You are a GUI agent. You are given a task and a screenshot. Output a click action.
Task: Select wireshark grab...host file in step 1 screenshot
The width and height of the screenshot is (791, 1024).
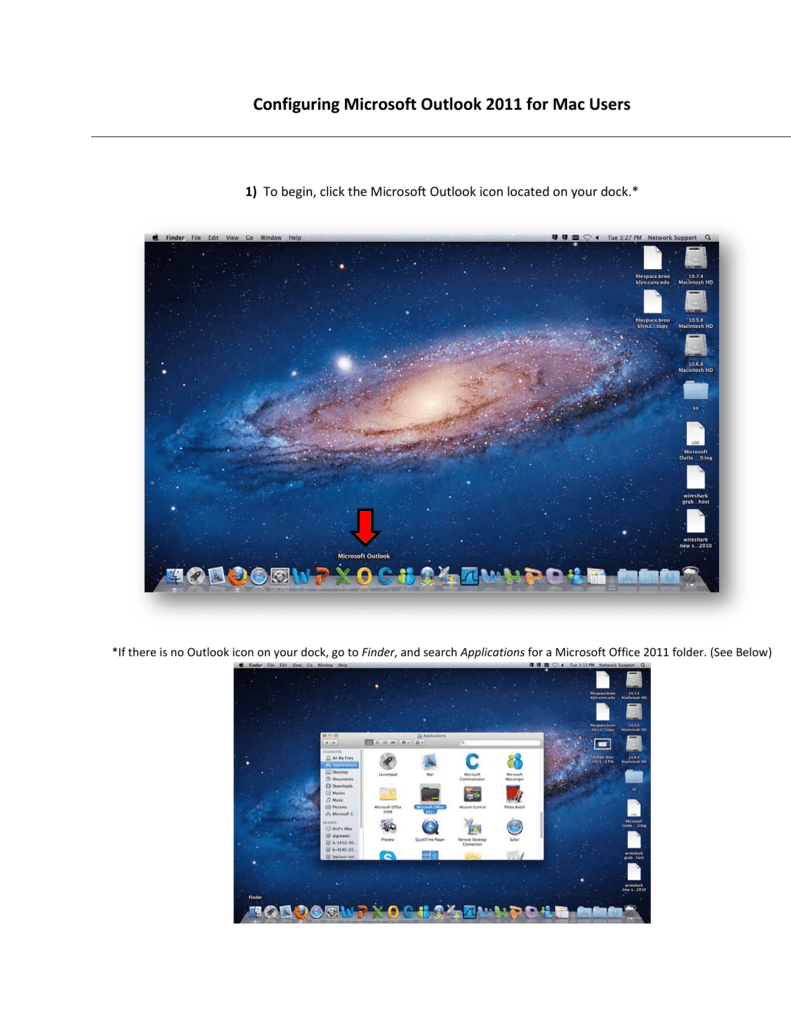[696, 485]
